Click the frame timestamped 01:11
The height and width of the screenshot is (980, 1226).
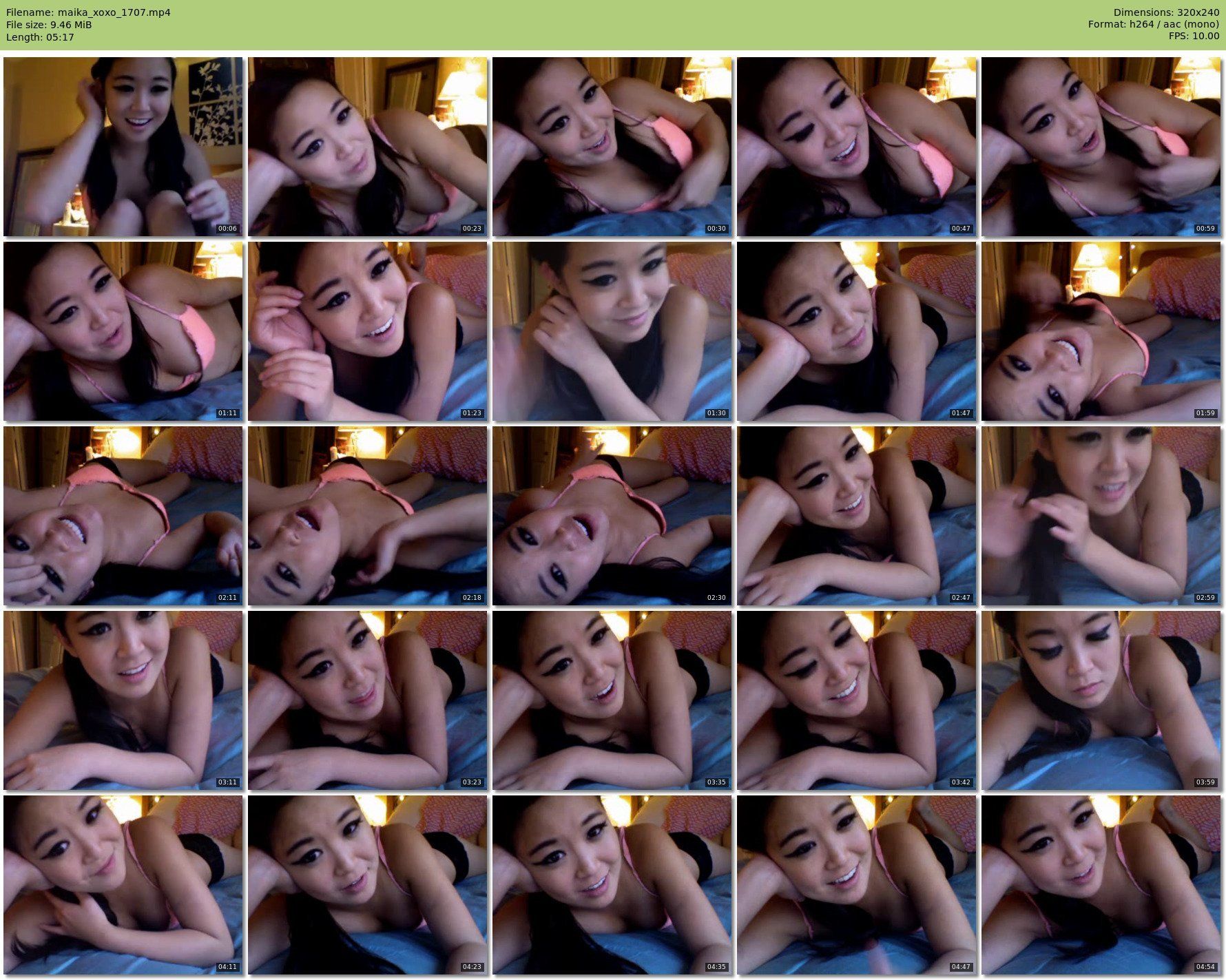click(123, 331)
